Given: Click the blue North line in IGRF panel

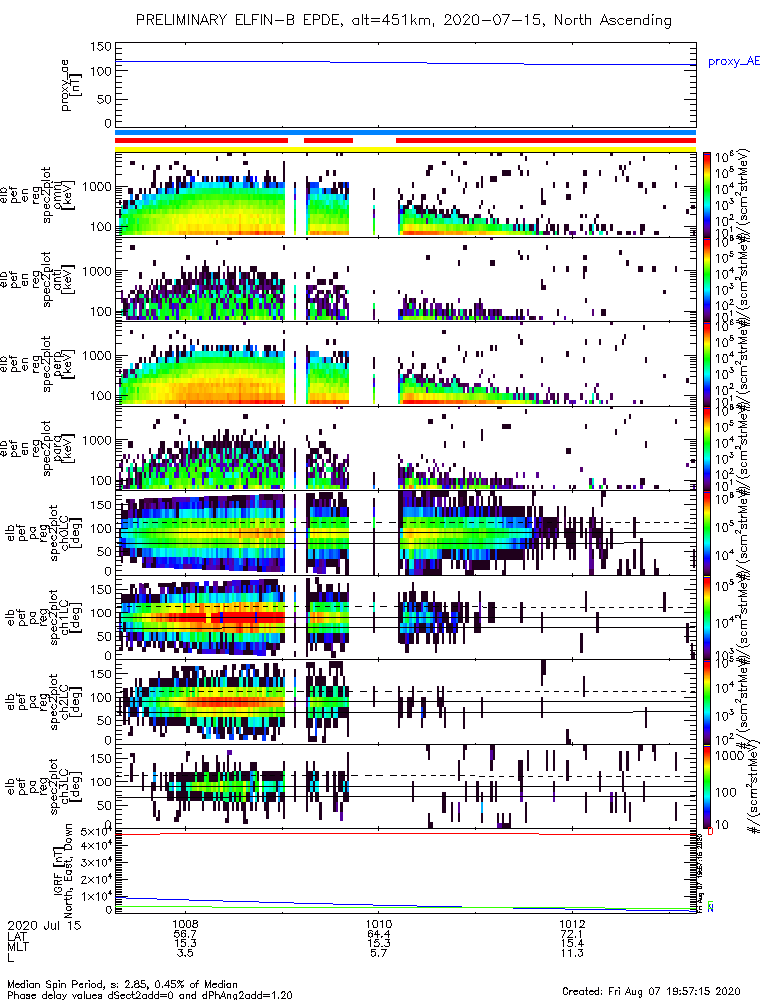Looking at the screenshot, I should 405,904.
